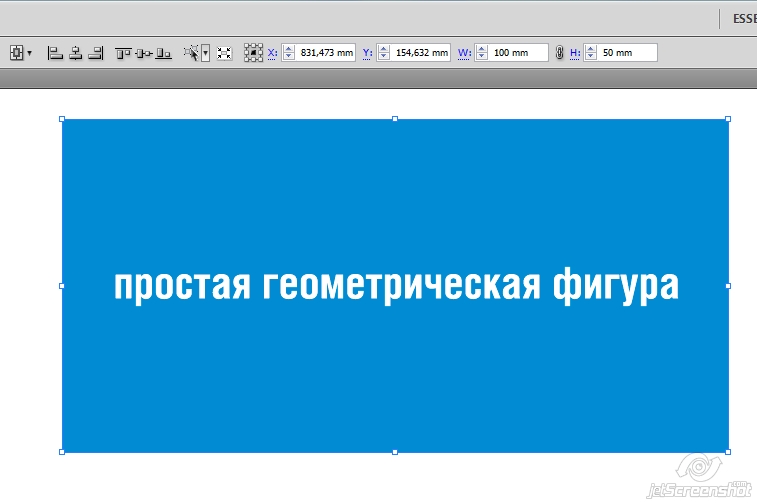Click the bottom-right selection handle of rectangle

[728, 452]
